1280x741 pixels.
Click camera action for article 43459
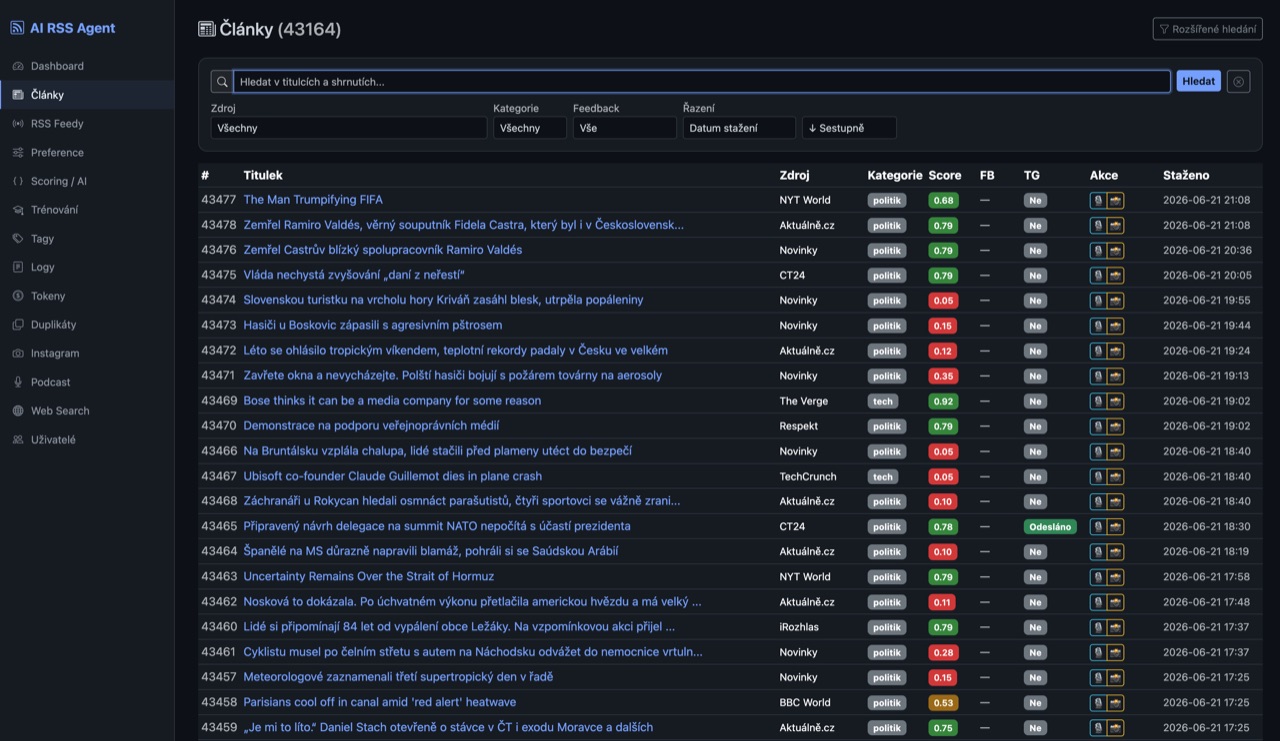tap(1115, 728)
